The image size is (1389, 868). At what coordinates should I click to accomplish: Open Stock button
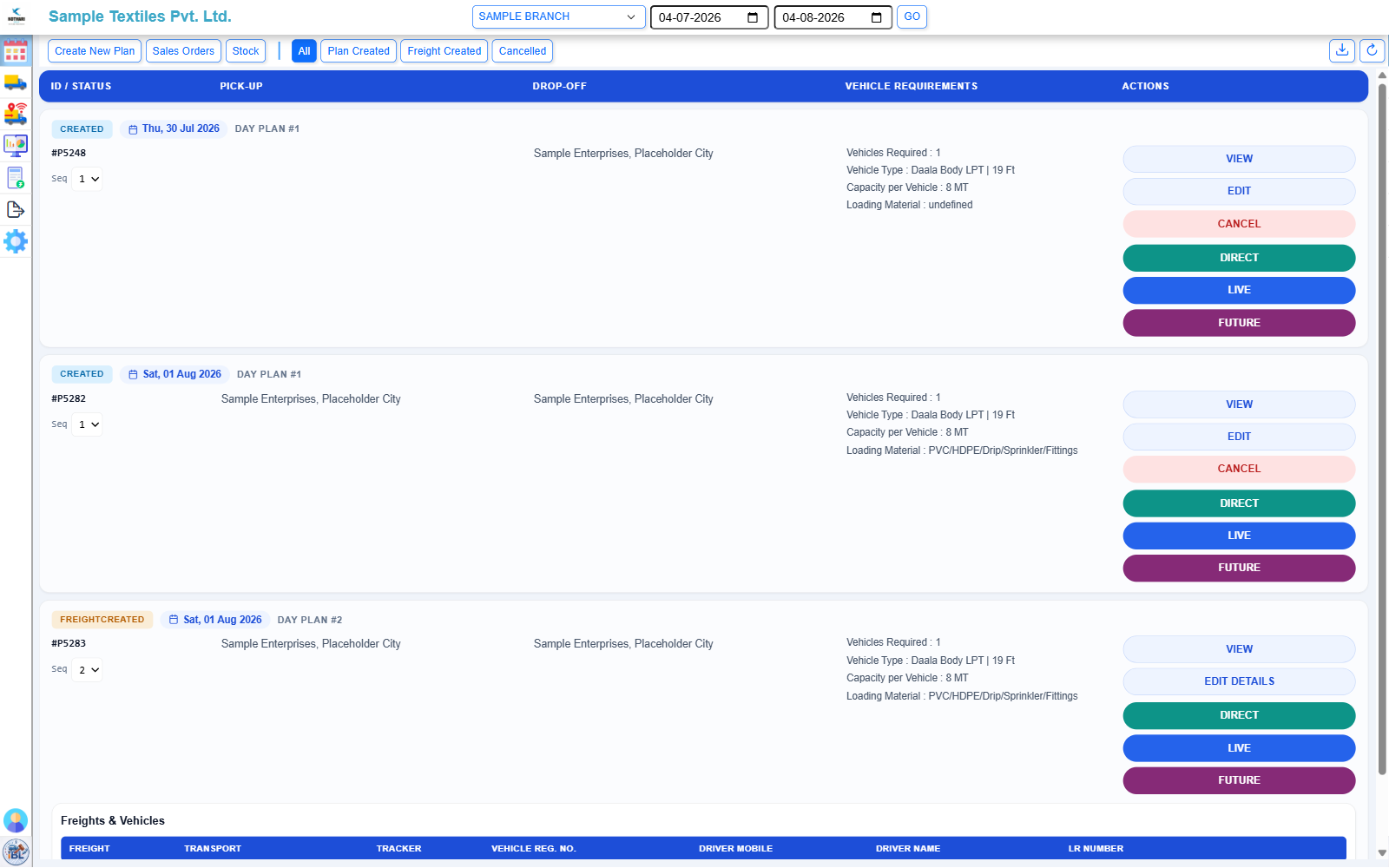coord(246,51)
